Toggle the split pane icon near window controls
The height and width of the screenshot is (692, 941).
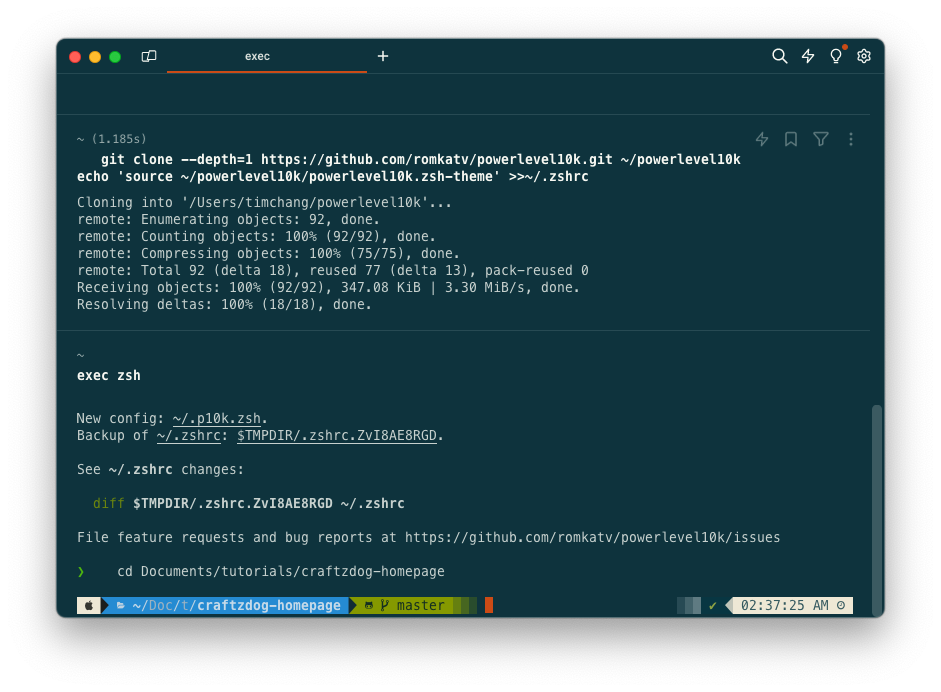click(149, 56)
